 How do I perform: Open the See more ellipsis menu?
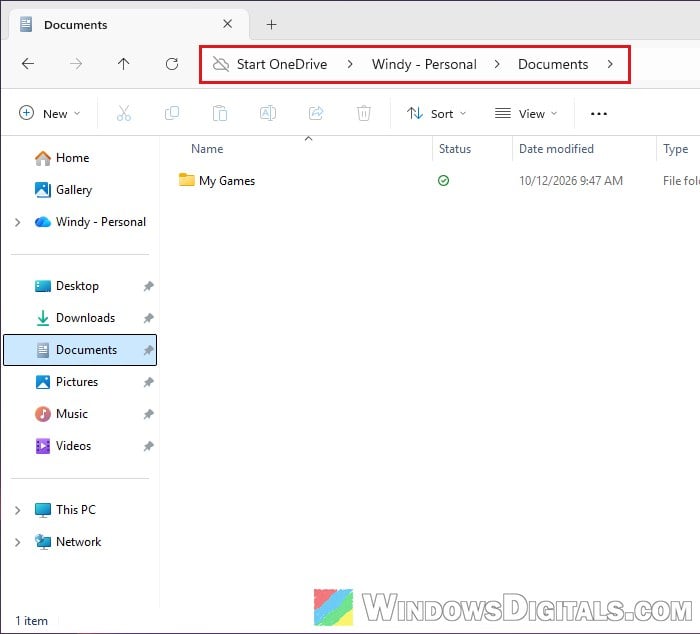click(599, 114)
